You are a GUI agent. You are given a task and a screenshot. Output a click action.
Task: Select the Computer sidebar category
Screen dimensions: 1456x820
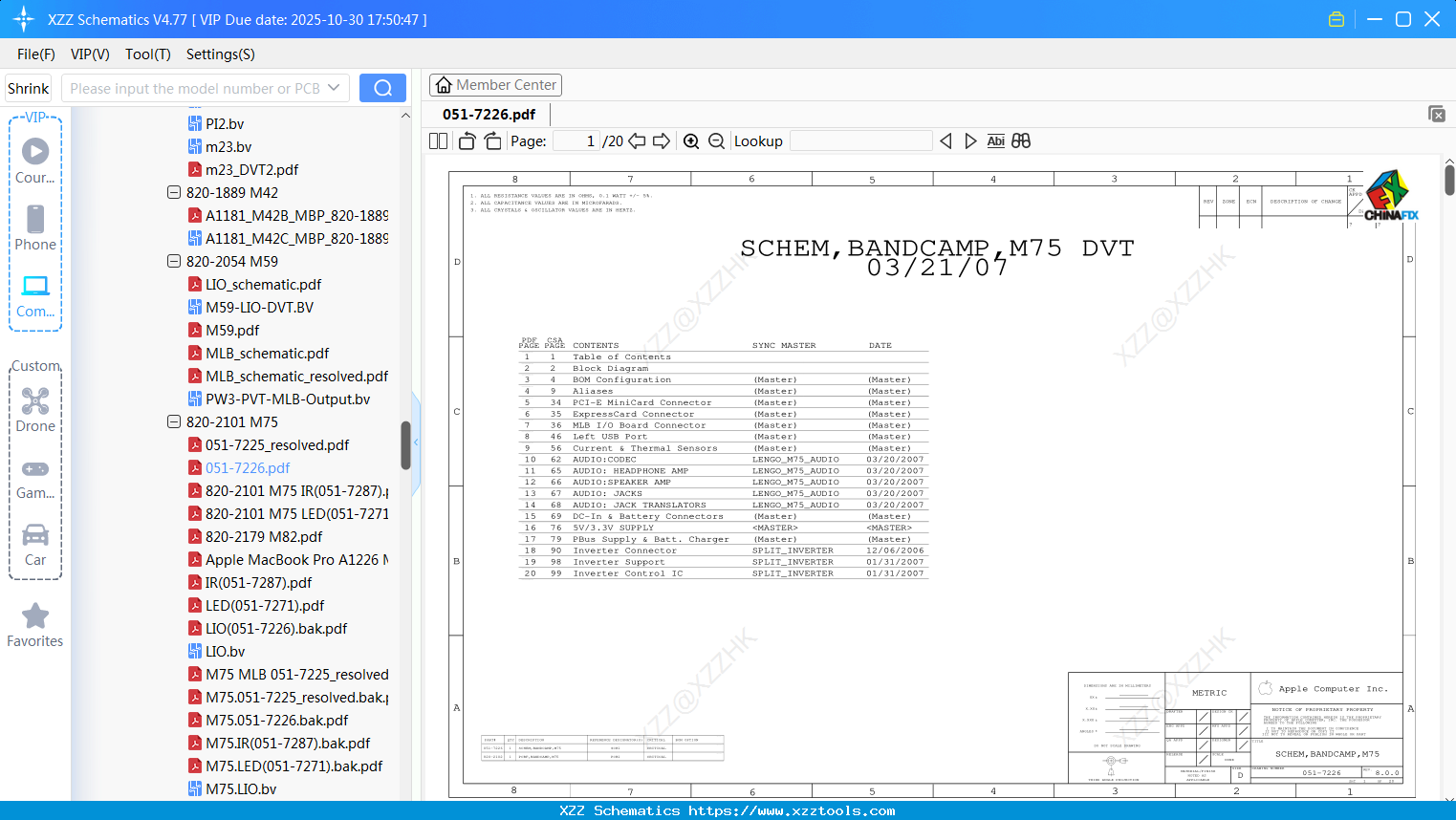click(35, 296)
